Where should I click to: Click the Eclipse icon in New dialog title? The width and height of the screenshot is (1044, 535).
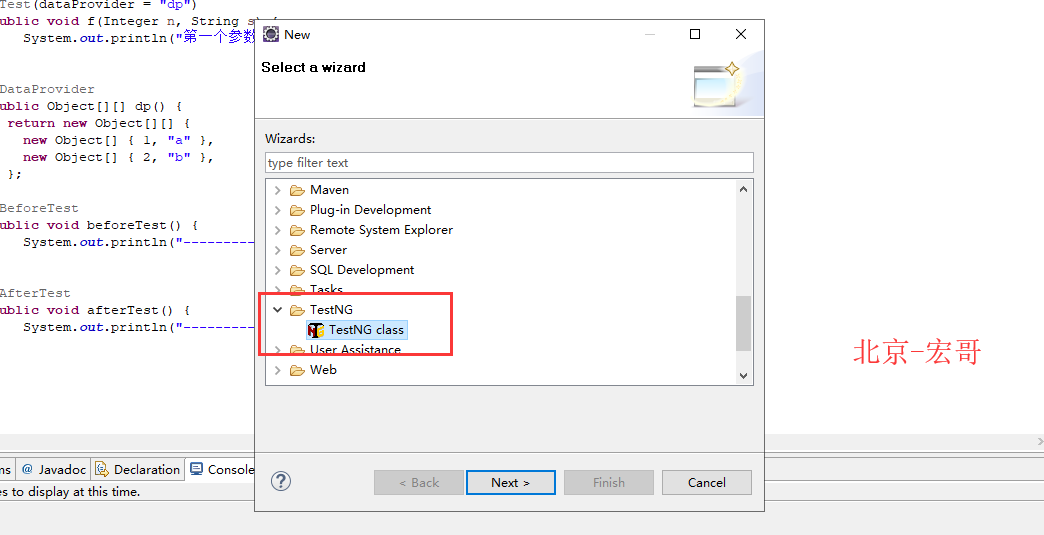(x=270, y=35)
